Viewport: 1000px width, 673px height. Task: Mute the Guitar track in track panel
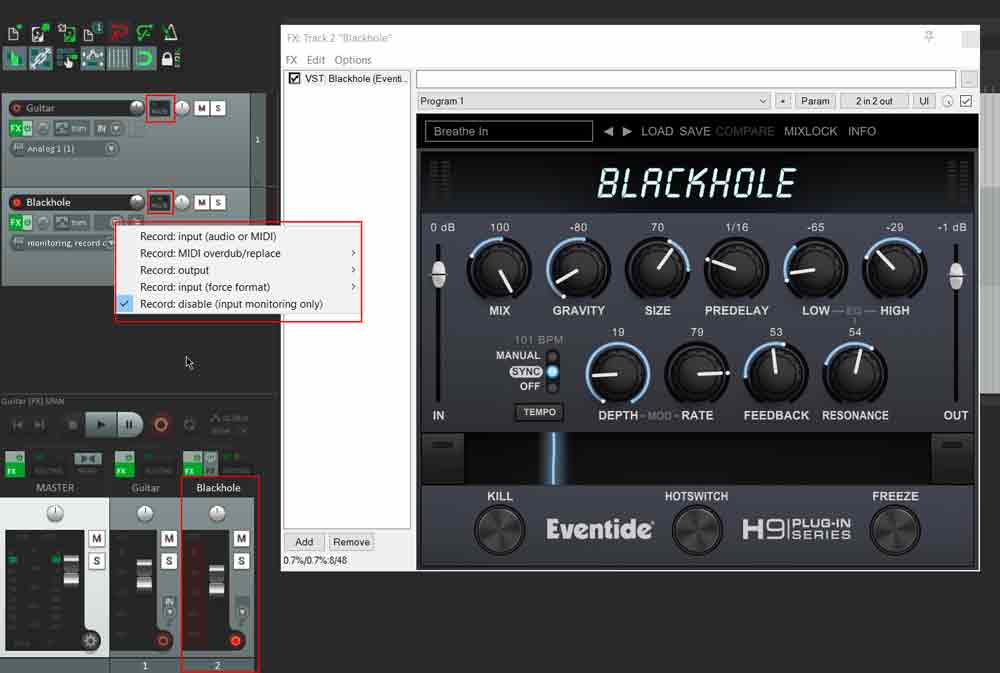coord(202,108)
